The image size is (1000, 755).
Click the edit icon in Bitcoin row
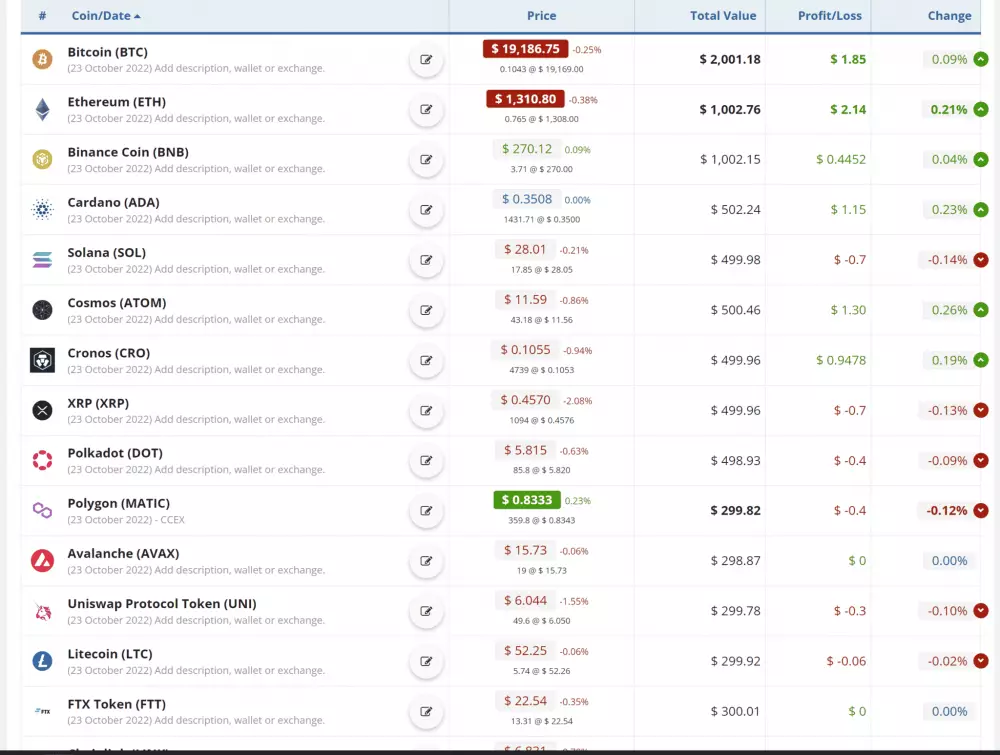point(426,60)
